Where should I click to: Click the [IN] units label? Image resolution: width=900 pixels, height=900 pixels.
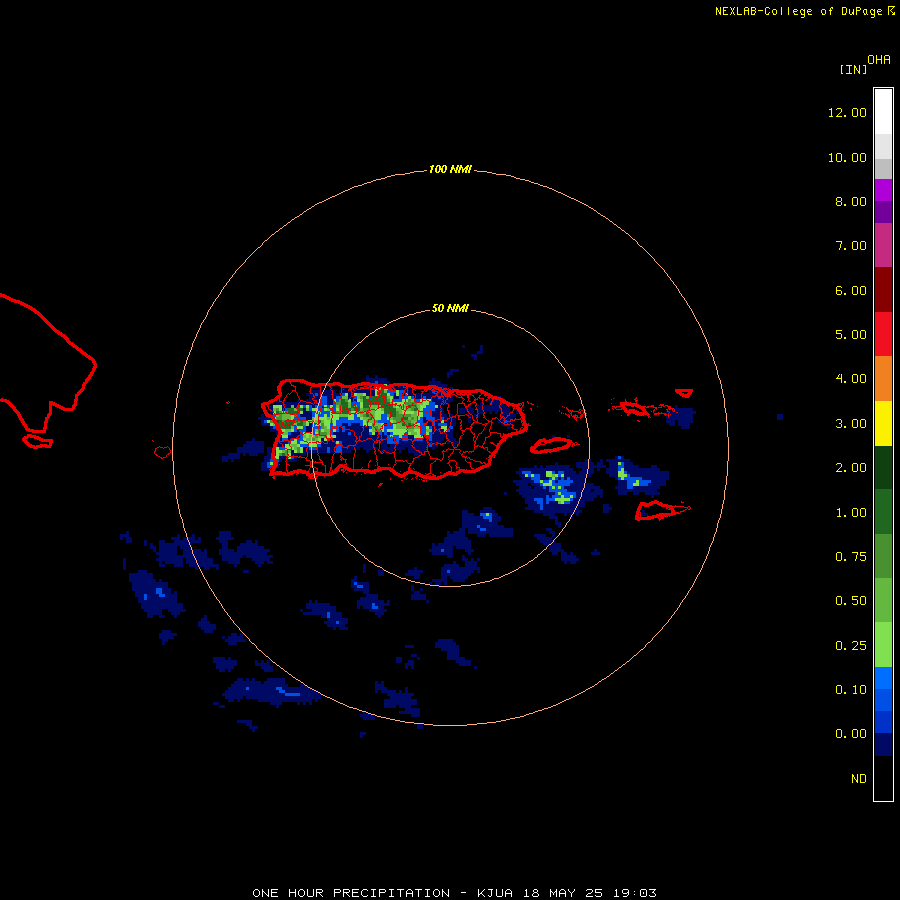click(x=853, y=69)
